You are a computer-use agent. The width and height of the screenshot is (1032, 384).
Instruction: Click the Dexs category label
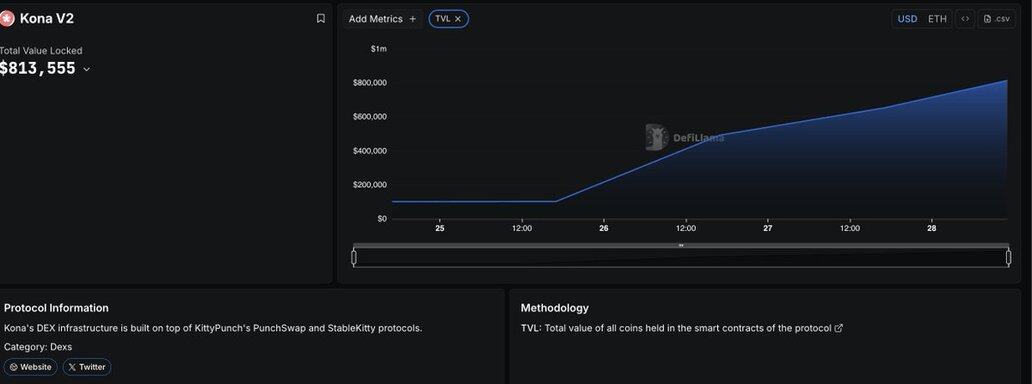[61, 347]
